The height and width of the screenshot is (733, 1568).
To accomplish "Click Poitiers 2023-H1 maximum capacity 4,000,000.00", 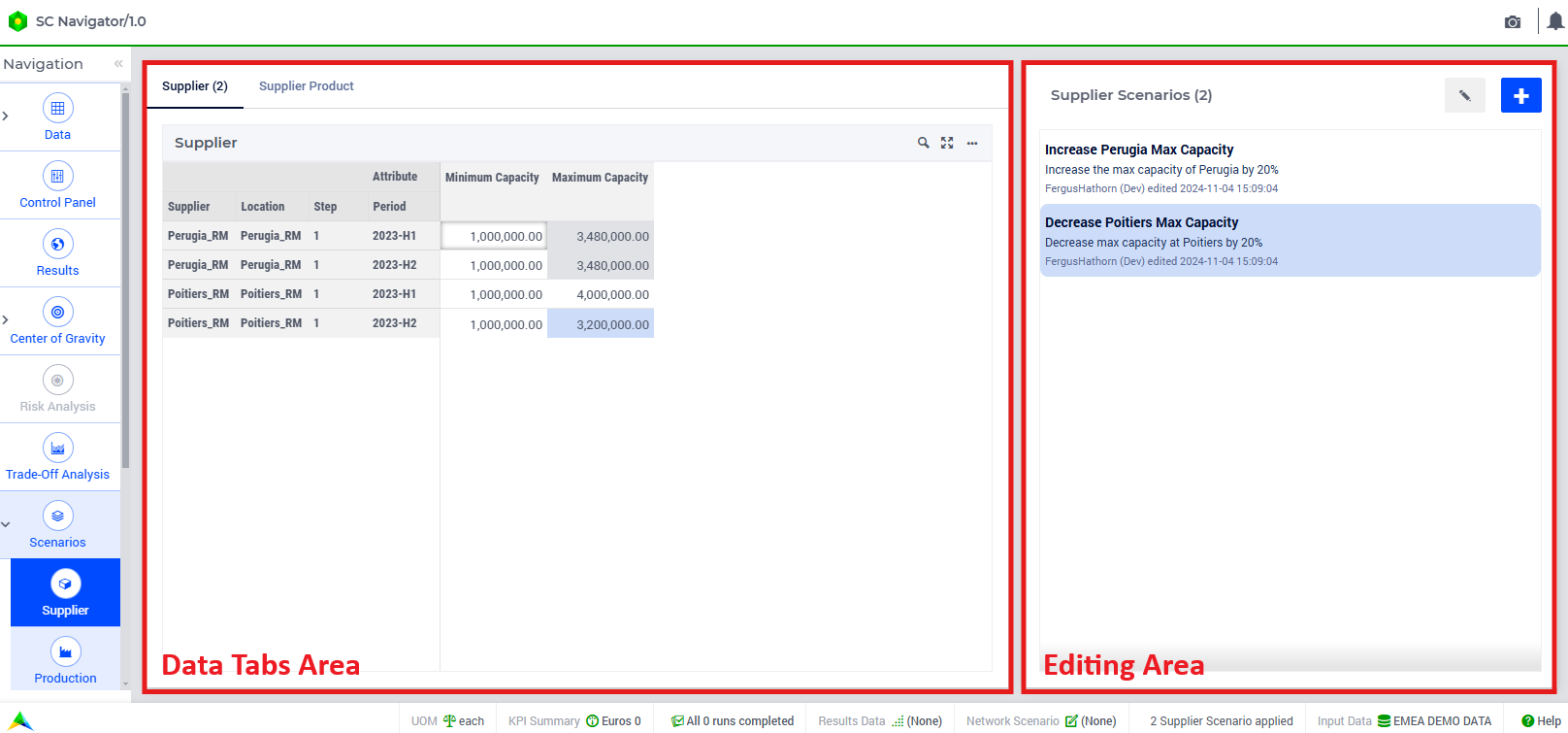I will click(601, 294).
